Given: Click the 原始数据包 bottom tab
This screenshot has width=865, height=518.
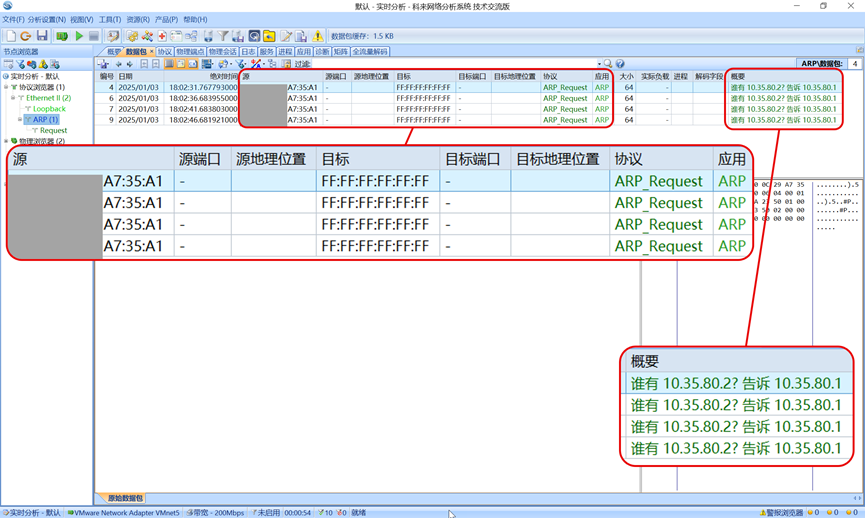Looking at the screenshot, I should (x=125, y=498).
